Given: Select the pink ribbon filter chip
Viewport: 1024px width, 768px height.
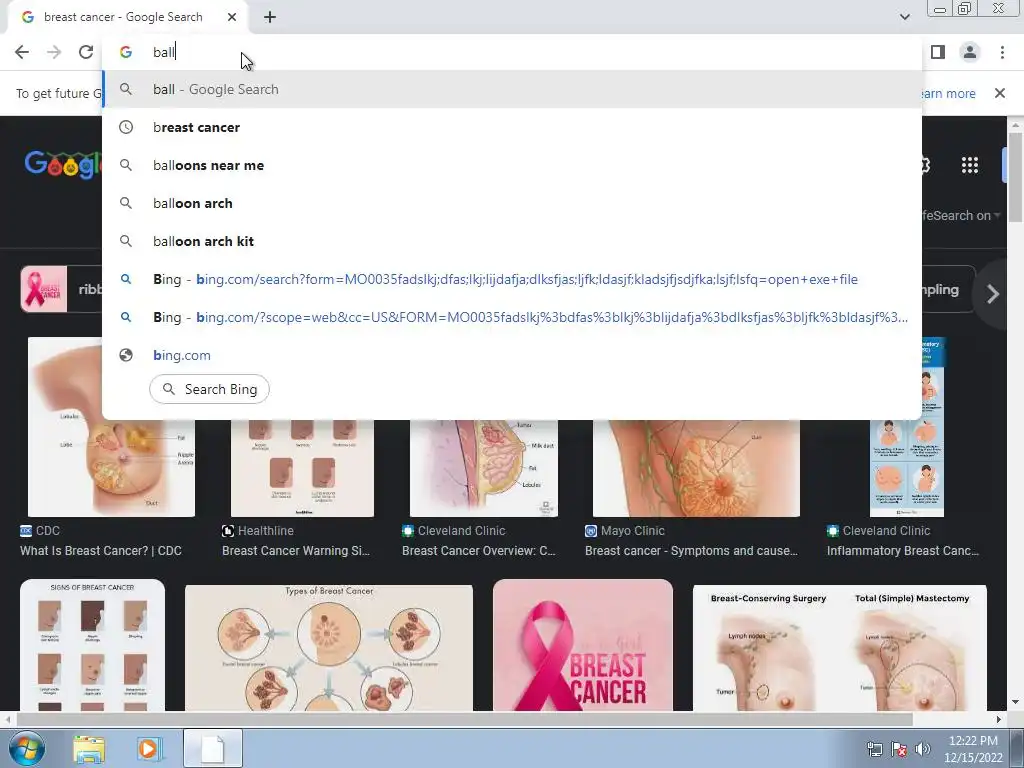Looking at the screenshot, I should 61,289.
